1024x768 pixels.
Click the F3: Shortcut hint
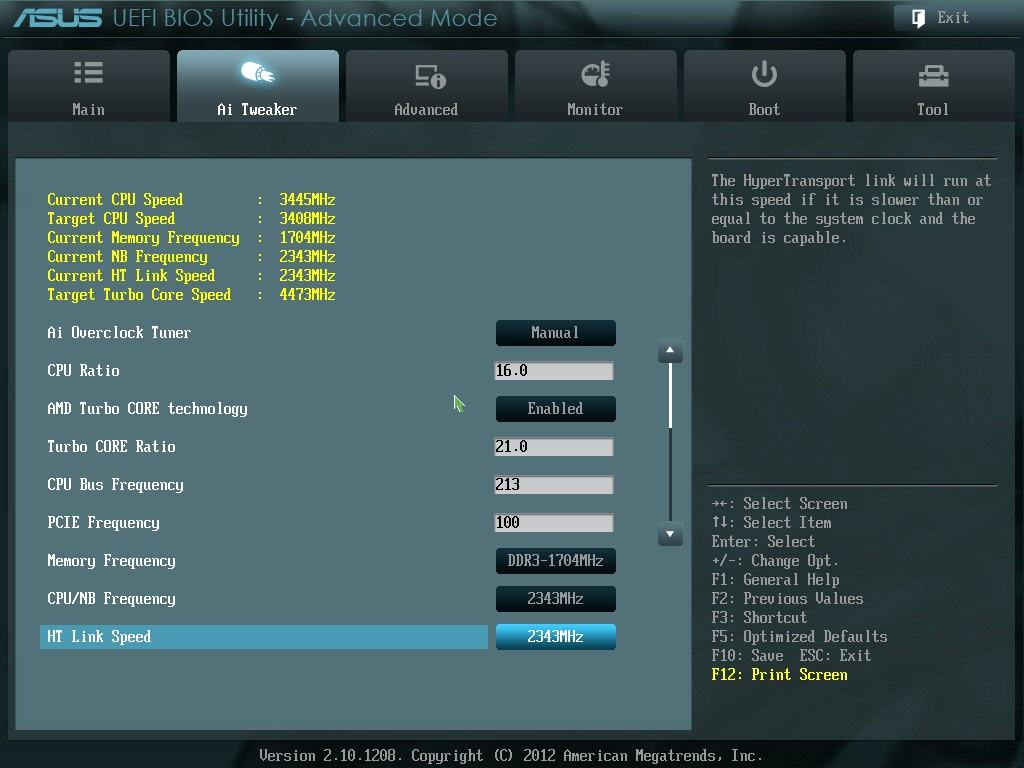click(760, 618)
